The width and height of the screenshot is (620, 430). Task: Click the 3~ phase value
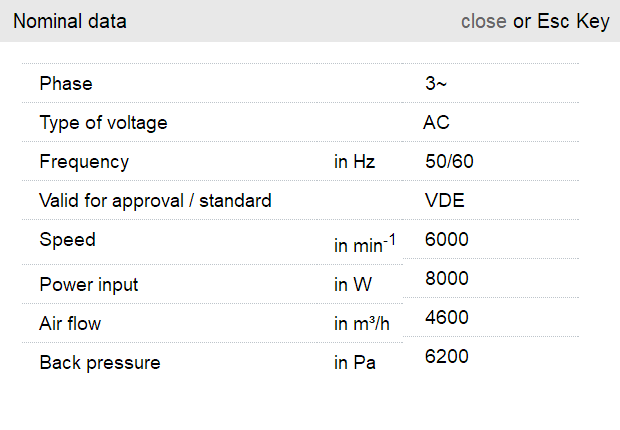click(x=436, y=84)
